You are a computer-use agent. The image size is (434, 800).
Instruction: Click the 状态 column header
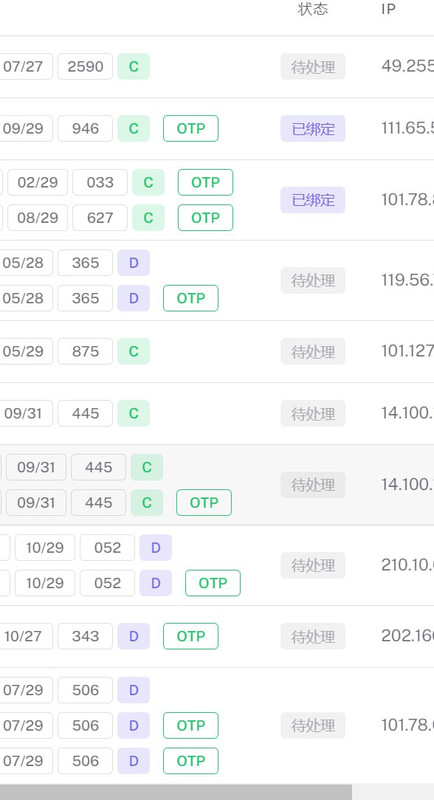(x=313, y=9)
